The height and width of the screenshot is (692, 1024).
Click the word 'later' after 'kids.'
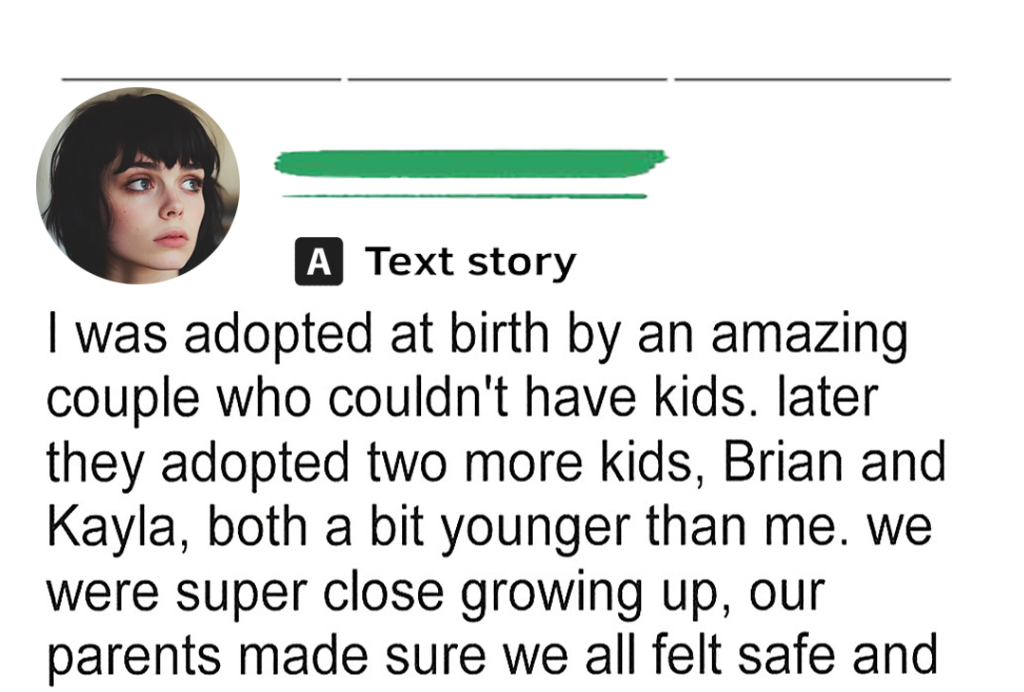pyautogui.click(x=827, y=397)
